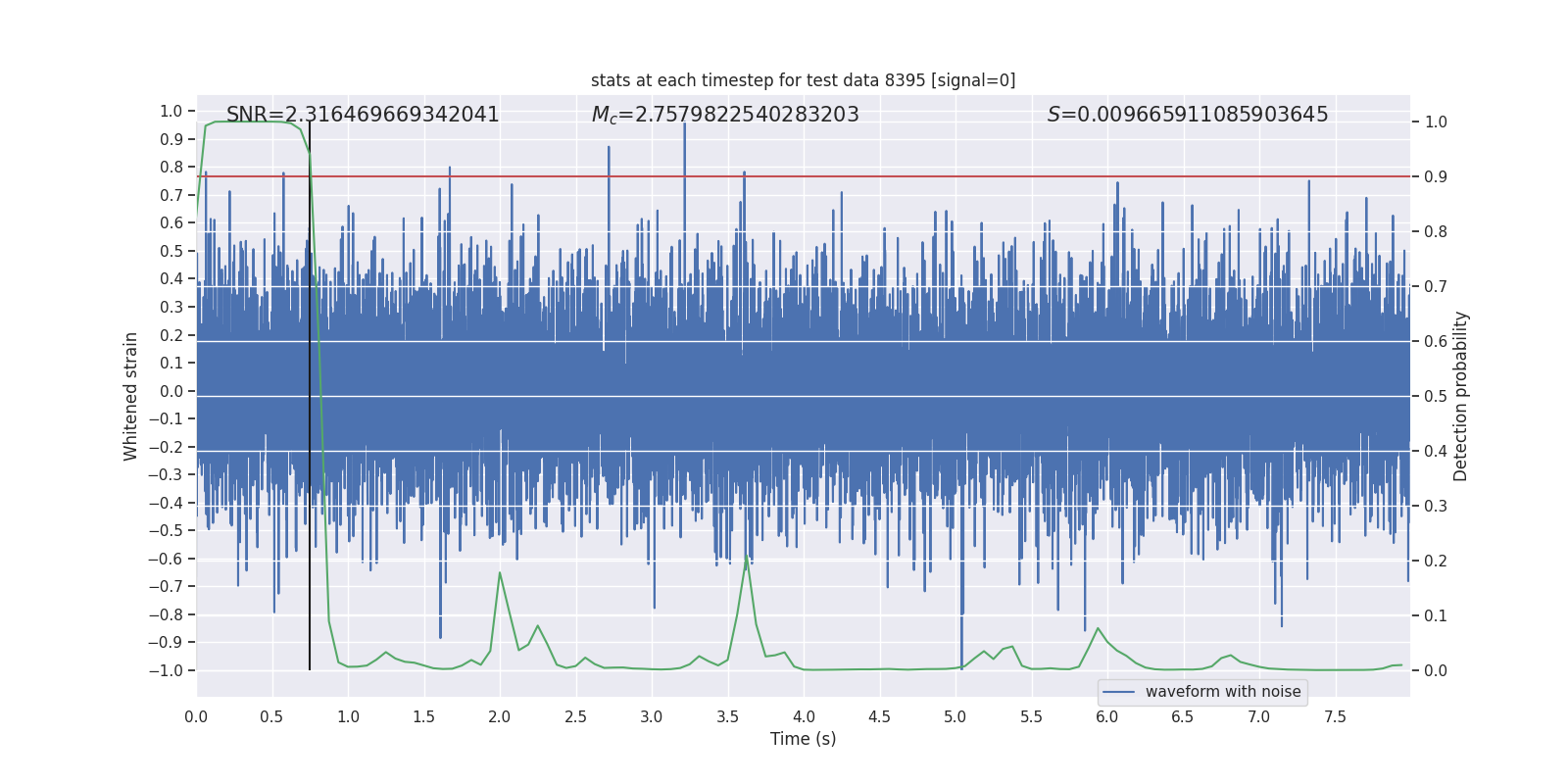
Task: Click the 'Whitened strain' axis label
Action: tap(130, 396)
